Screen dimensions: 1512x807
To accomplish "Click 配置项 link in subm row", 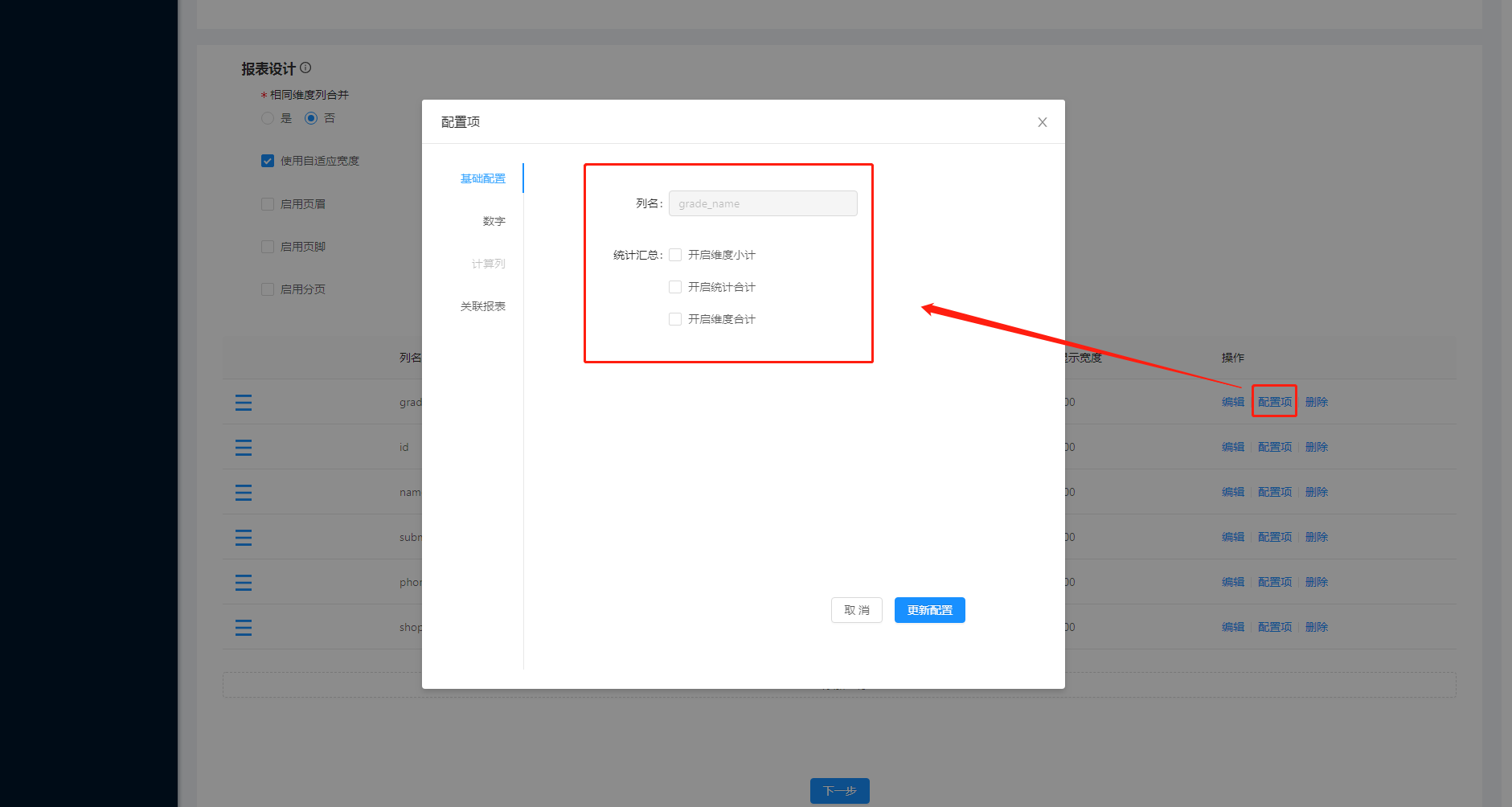I will (1275, 537).
